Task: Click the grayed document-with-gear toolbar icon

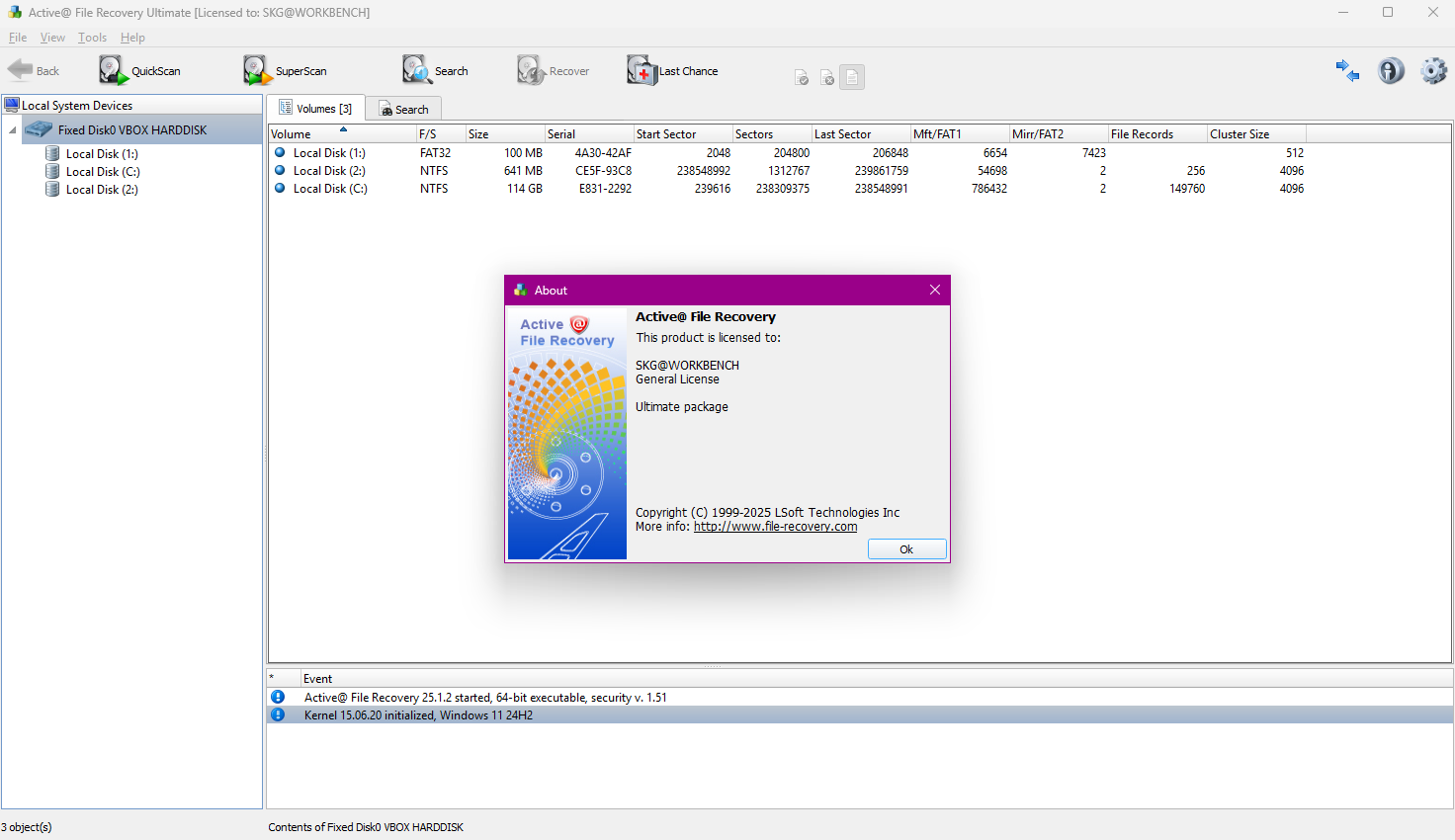Action: pyautogui.click(x=827, y=78)
